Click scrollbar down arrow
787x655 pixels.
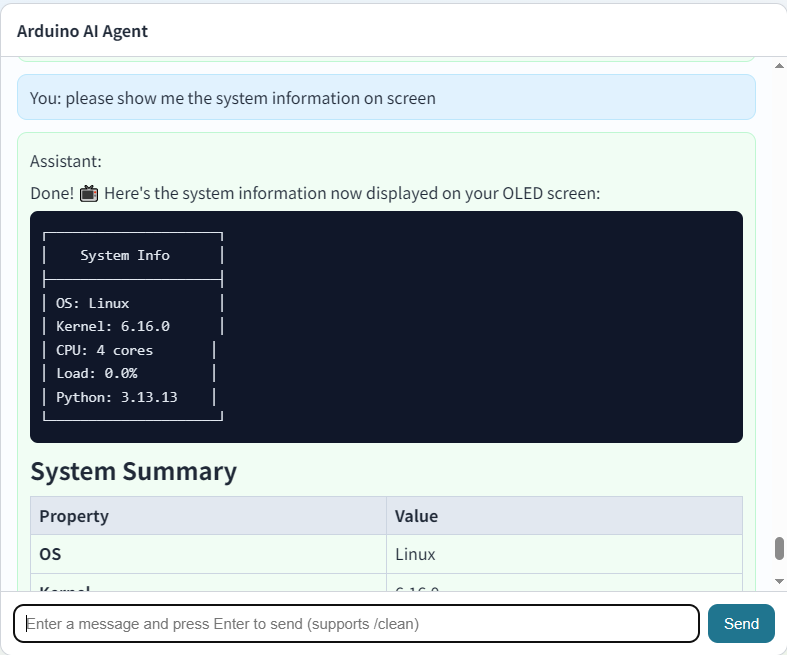779,581
